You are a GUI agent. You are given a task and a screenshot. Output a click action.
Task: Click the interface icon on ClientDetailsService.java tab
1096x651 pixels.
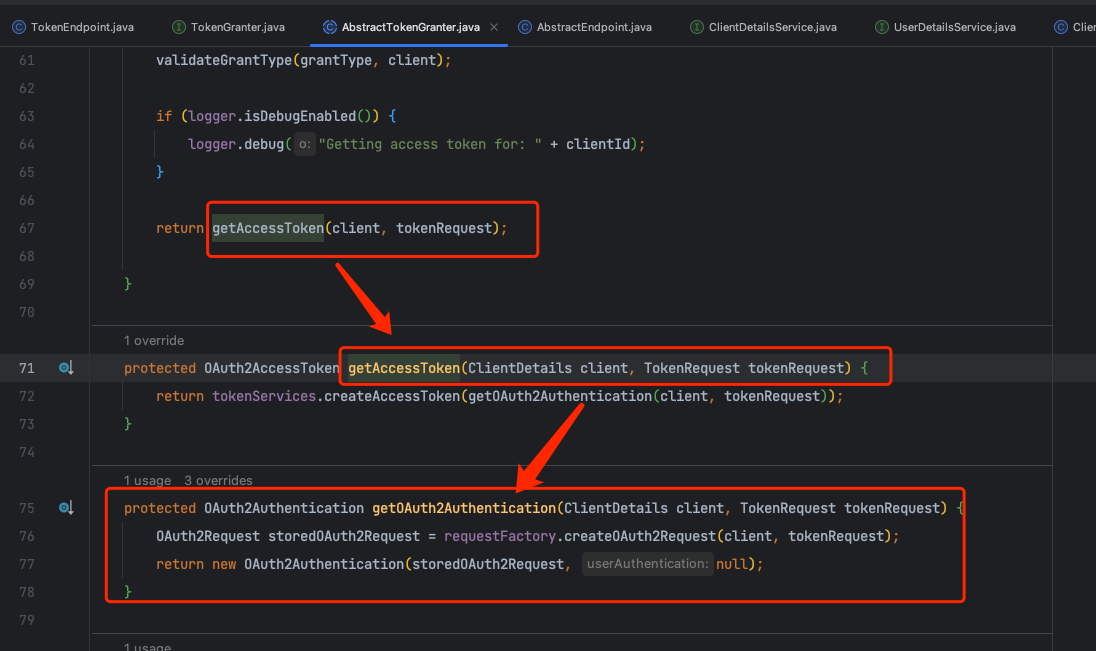[697, 27]
